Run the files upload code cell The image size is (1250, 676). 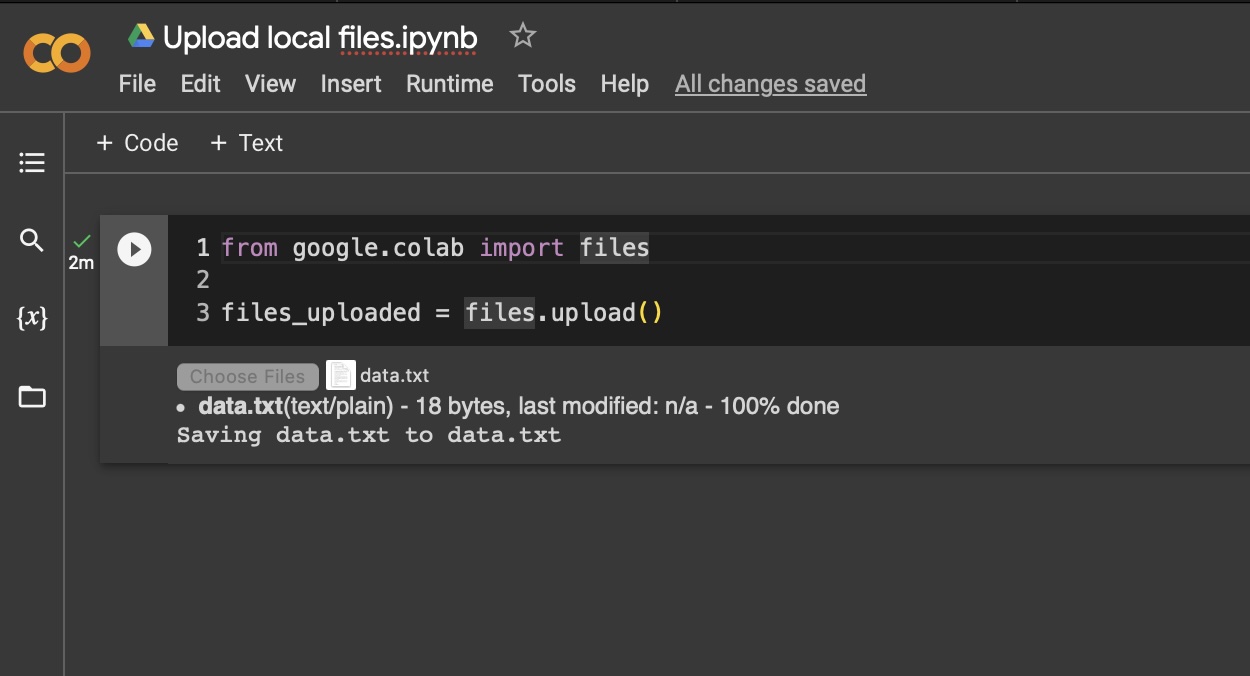click(134, 249)
